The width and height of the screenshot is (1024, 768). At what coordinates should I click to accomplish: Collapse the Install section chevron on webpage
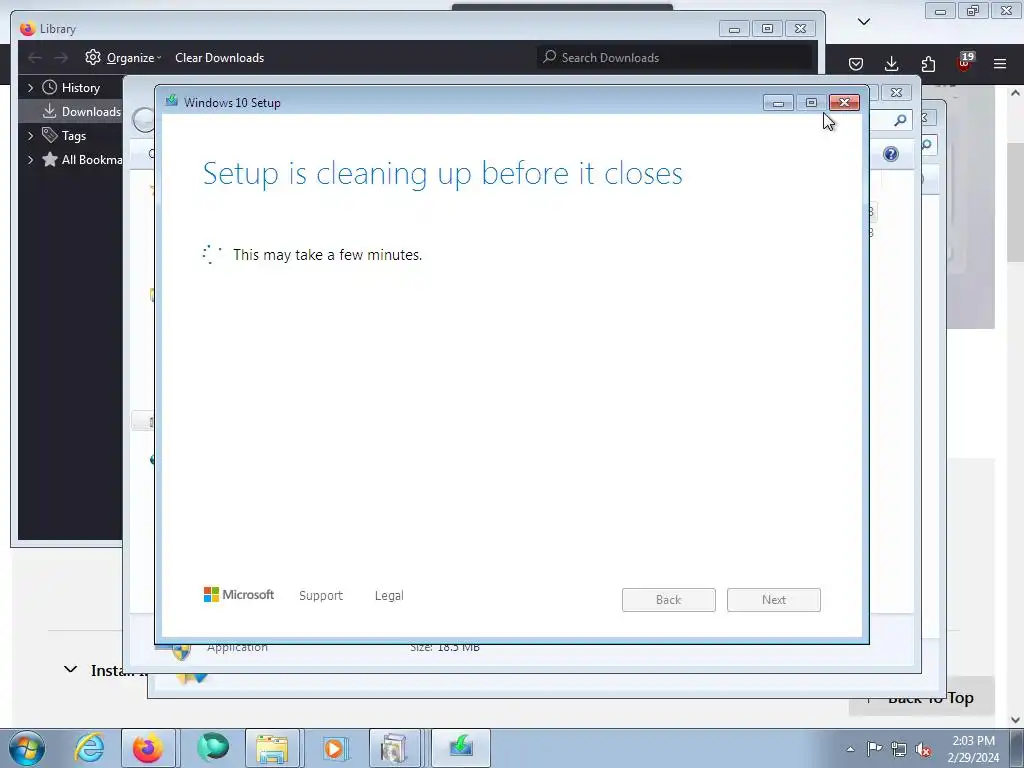pos(71,669)
